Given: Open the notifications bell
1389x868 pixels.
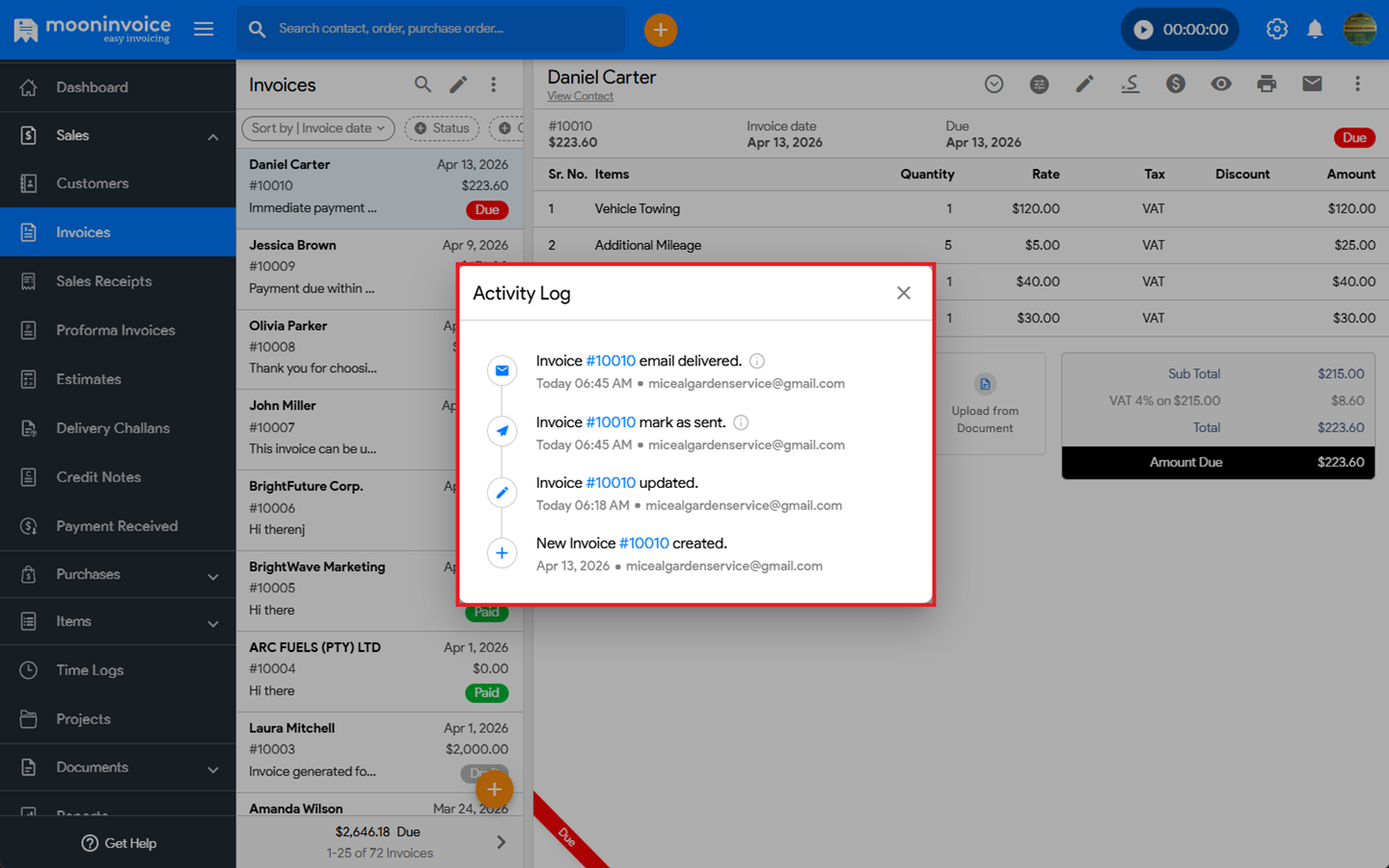Looking at the screenshot, I should click(1315, 29).
